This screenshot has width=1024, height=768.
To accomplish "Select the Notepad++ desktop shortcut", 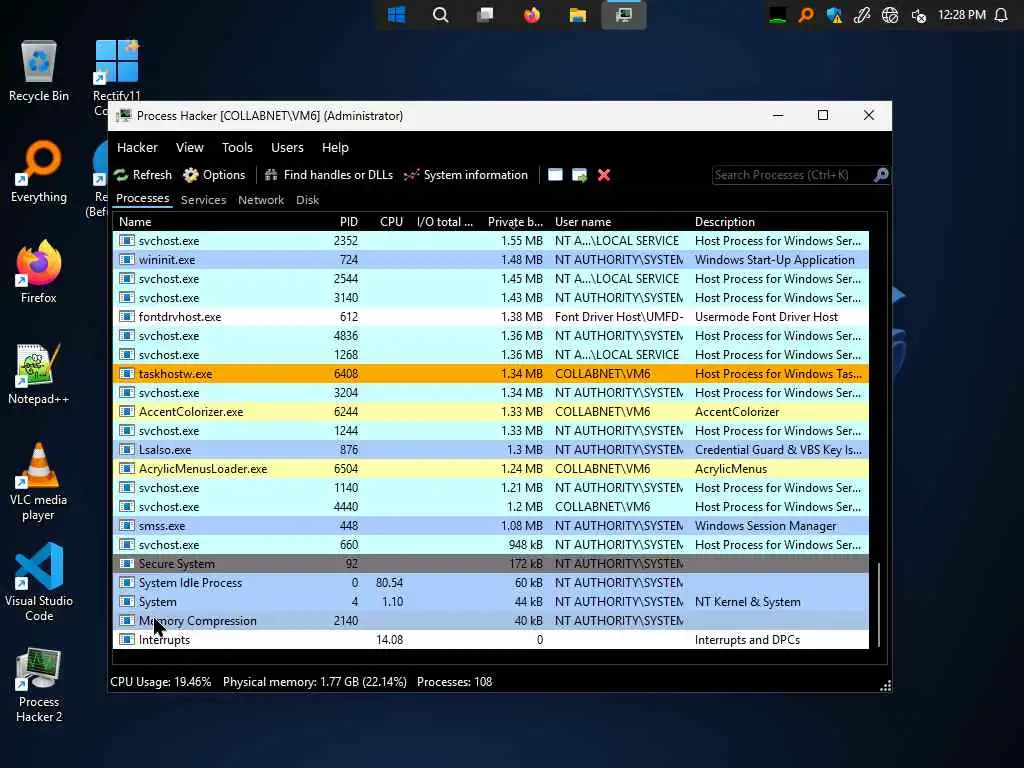I will (39, 374).
